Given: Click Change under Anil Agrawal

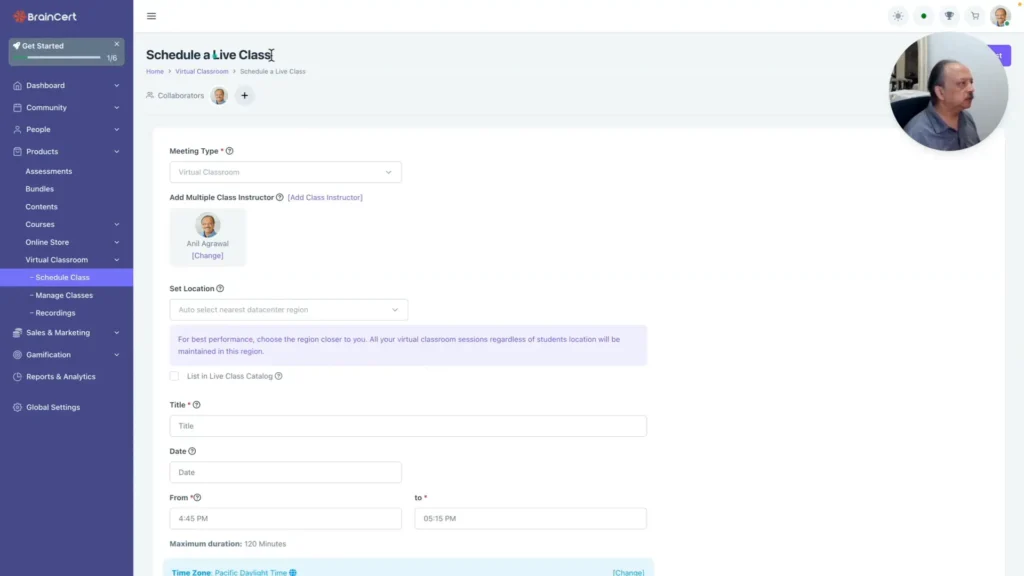Looking at the screenshot, I should pos(208,255).
